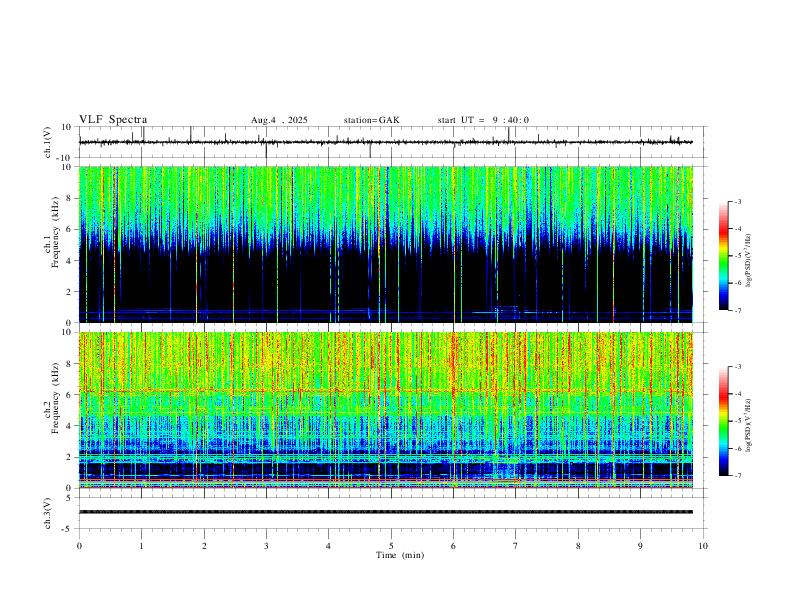This screenshot has width=792, height=612.
Task: Click the "5" tick on ch.3(V) axis
Action: click(70, 498)
